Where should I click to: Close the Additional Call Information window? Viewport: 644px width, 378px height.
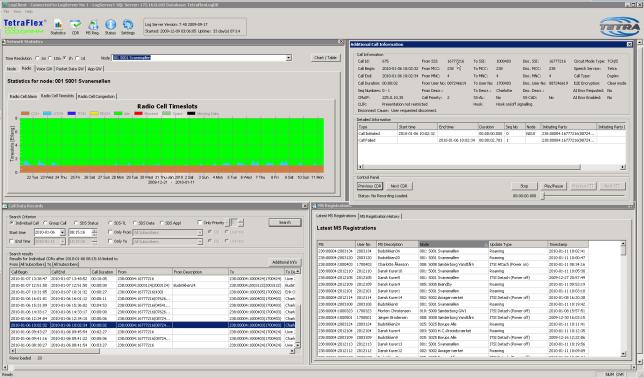tap(629, 44)
